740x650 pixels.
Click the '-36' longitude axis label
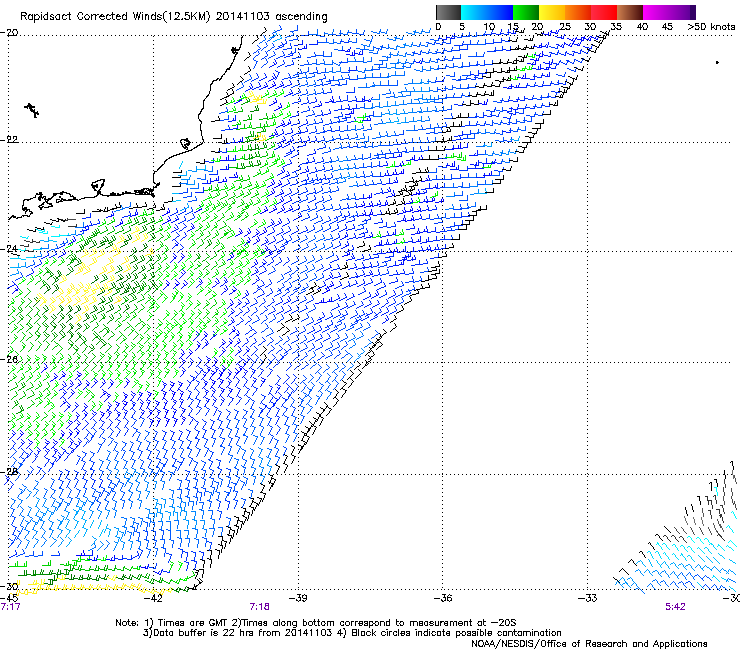(x=443, y=598)
